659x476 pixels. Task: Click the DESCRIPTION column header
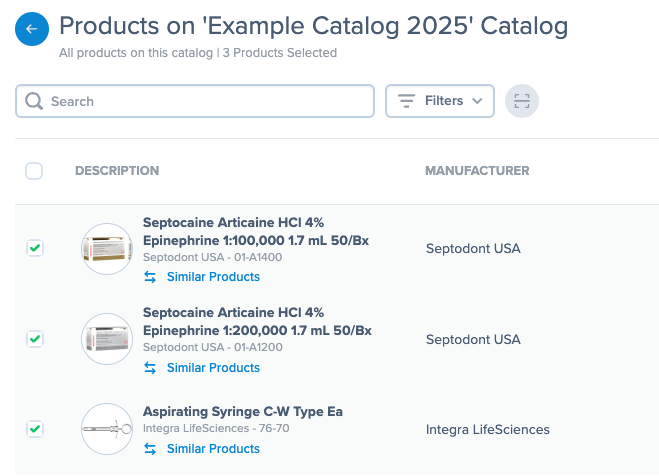117,171
